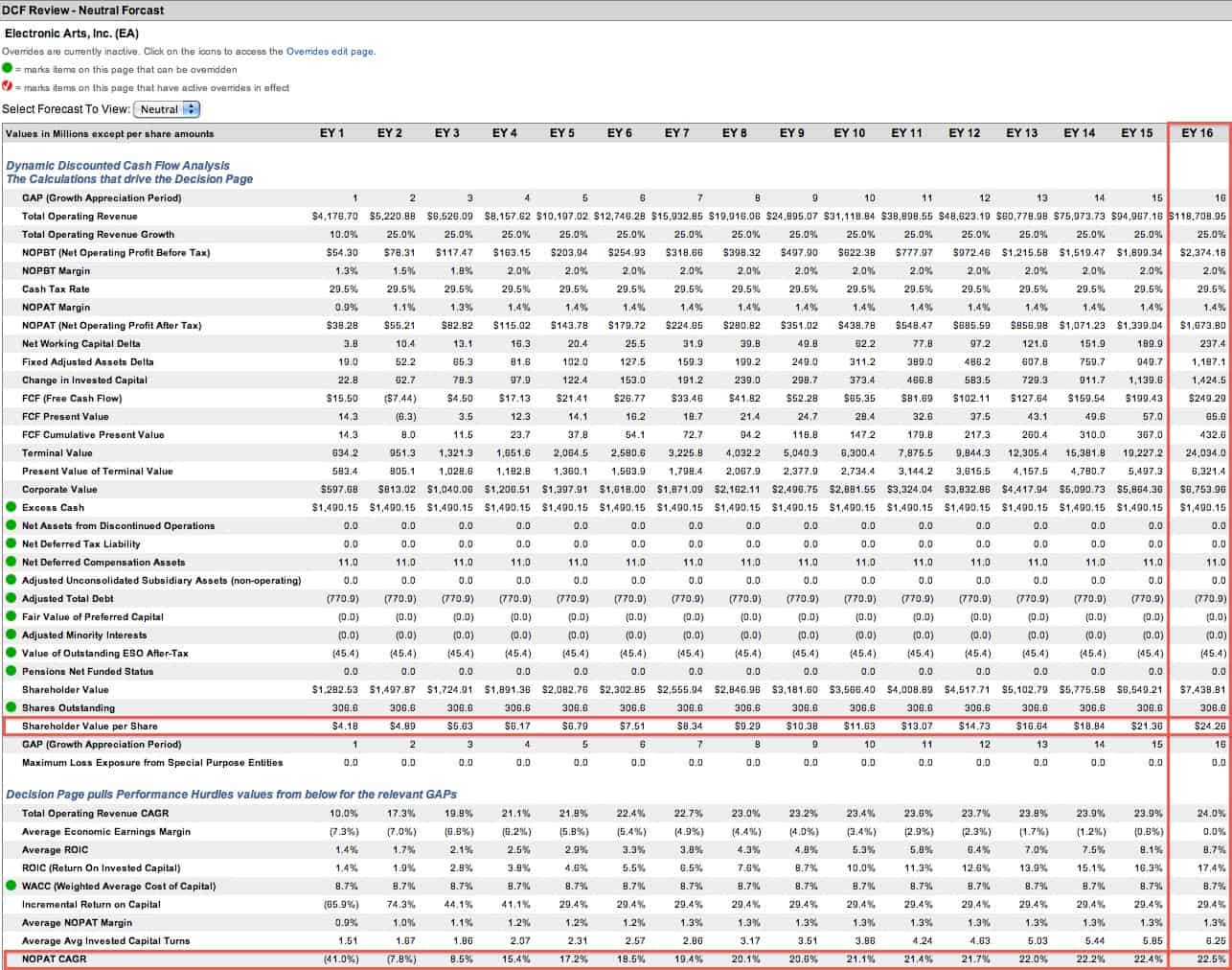Screen dimensions: 1232x970
Task: Open the Pensions Net Funded Status override icon
Action: pyautogui.click(x=11, y=671)
